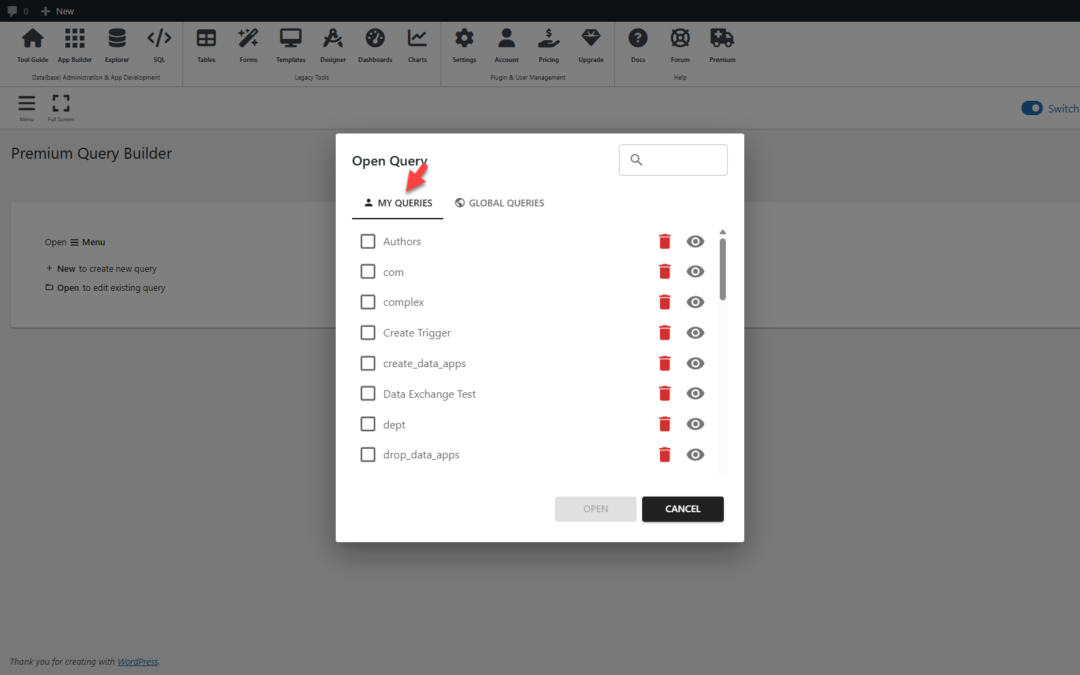Click the query list scrollbar thumb
The image size is (1080, 675).
click(723, 269)
